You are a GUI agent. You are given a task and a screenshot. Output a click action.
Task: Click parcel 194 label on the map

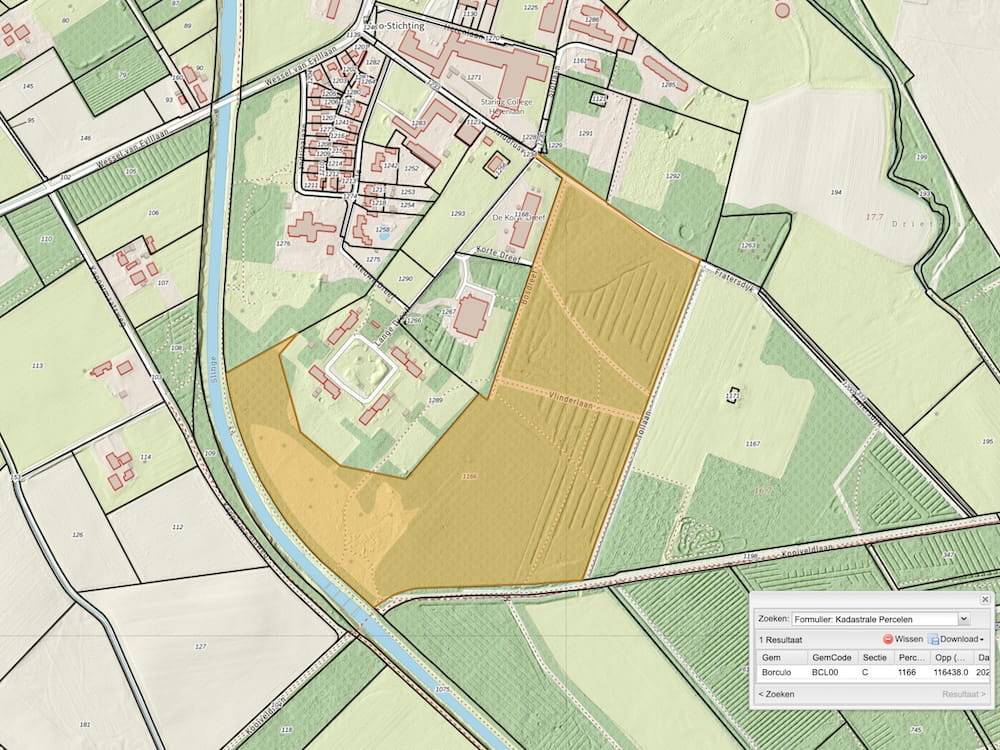[836, 192]
